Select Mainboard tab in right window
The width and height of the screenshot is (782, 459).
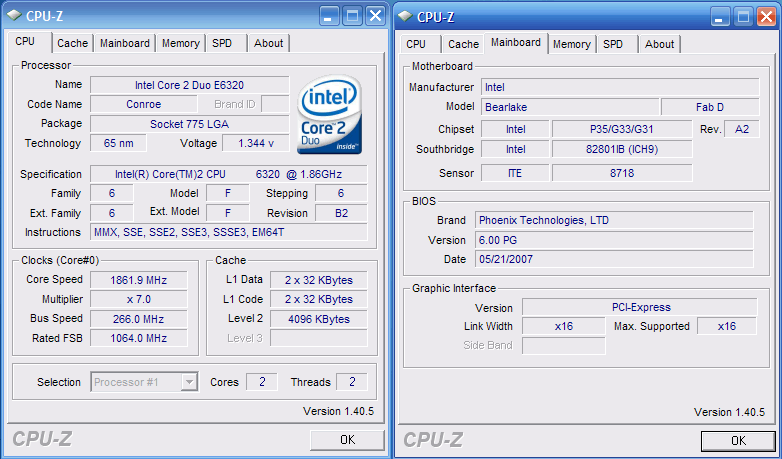point(516,43)
